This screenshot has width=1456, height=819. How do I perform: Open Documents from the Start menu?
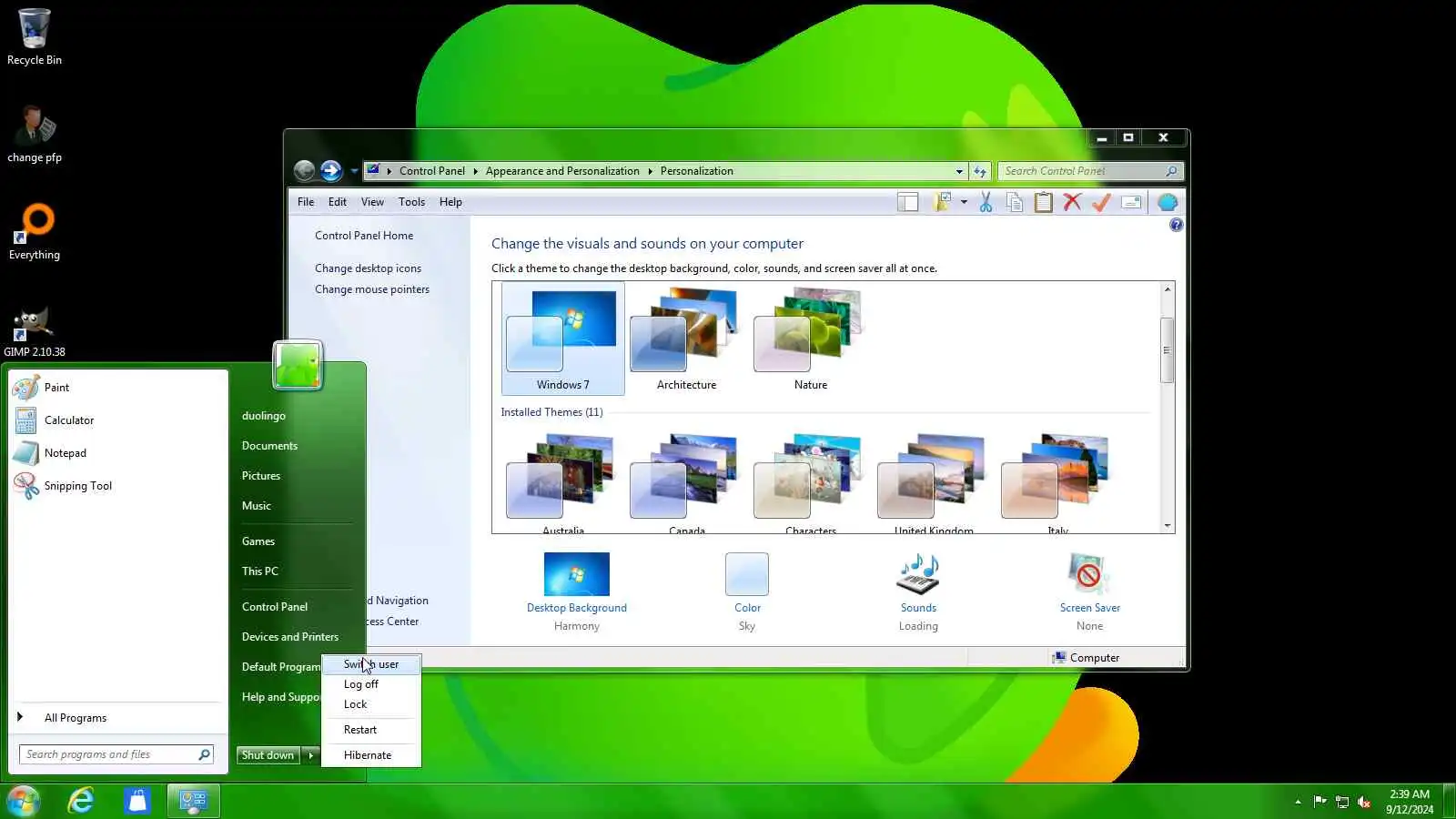[x=269, y=446]
